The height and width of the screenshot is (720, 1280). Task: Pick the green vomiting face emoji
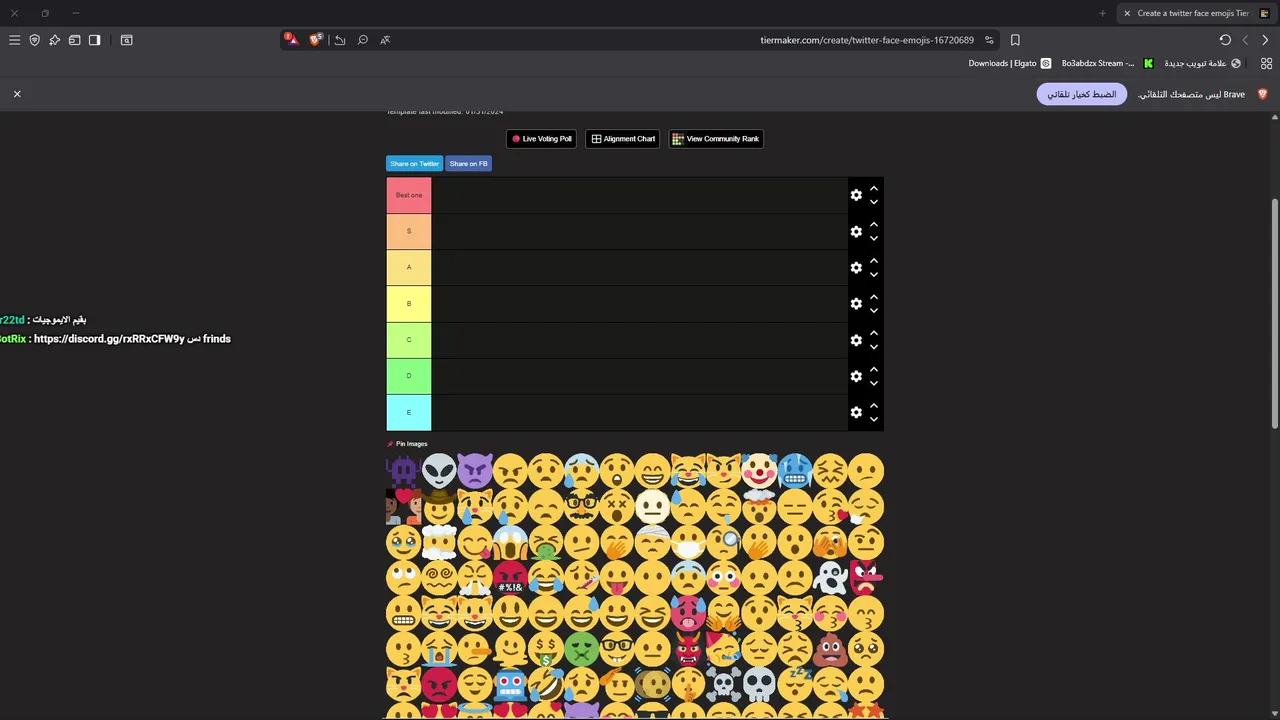[x=546, y=542]
